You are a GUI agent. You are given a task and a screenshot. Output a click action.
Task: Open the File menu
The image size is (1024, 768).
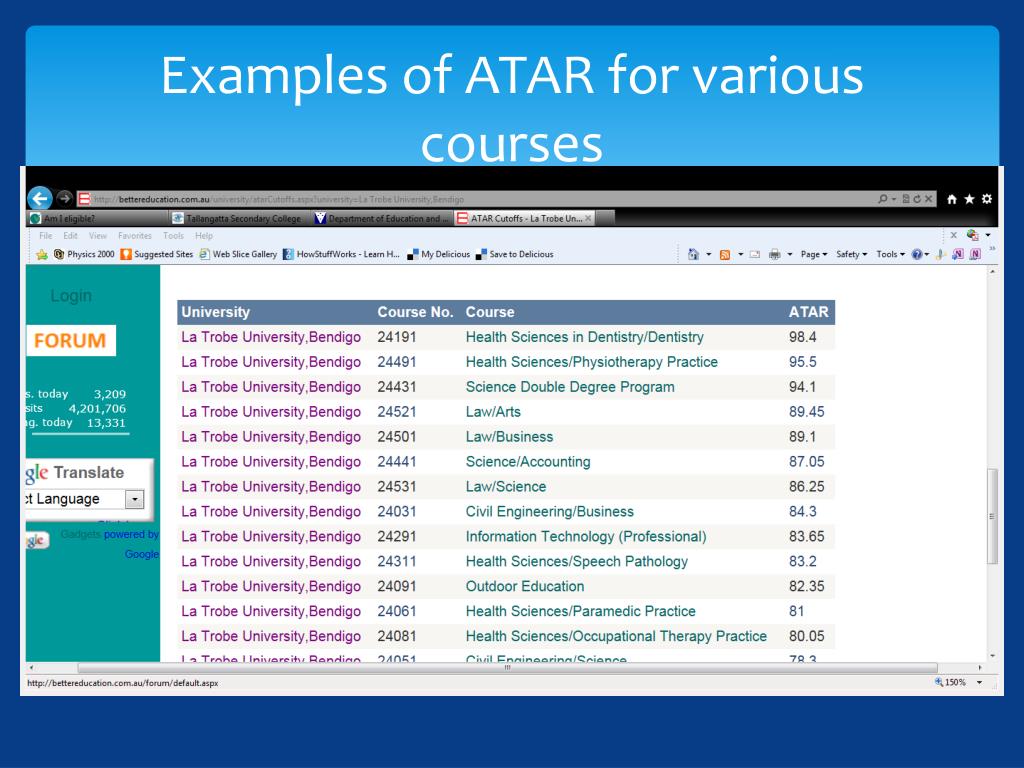(x=46, y=236)
